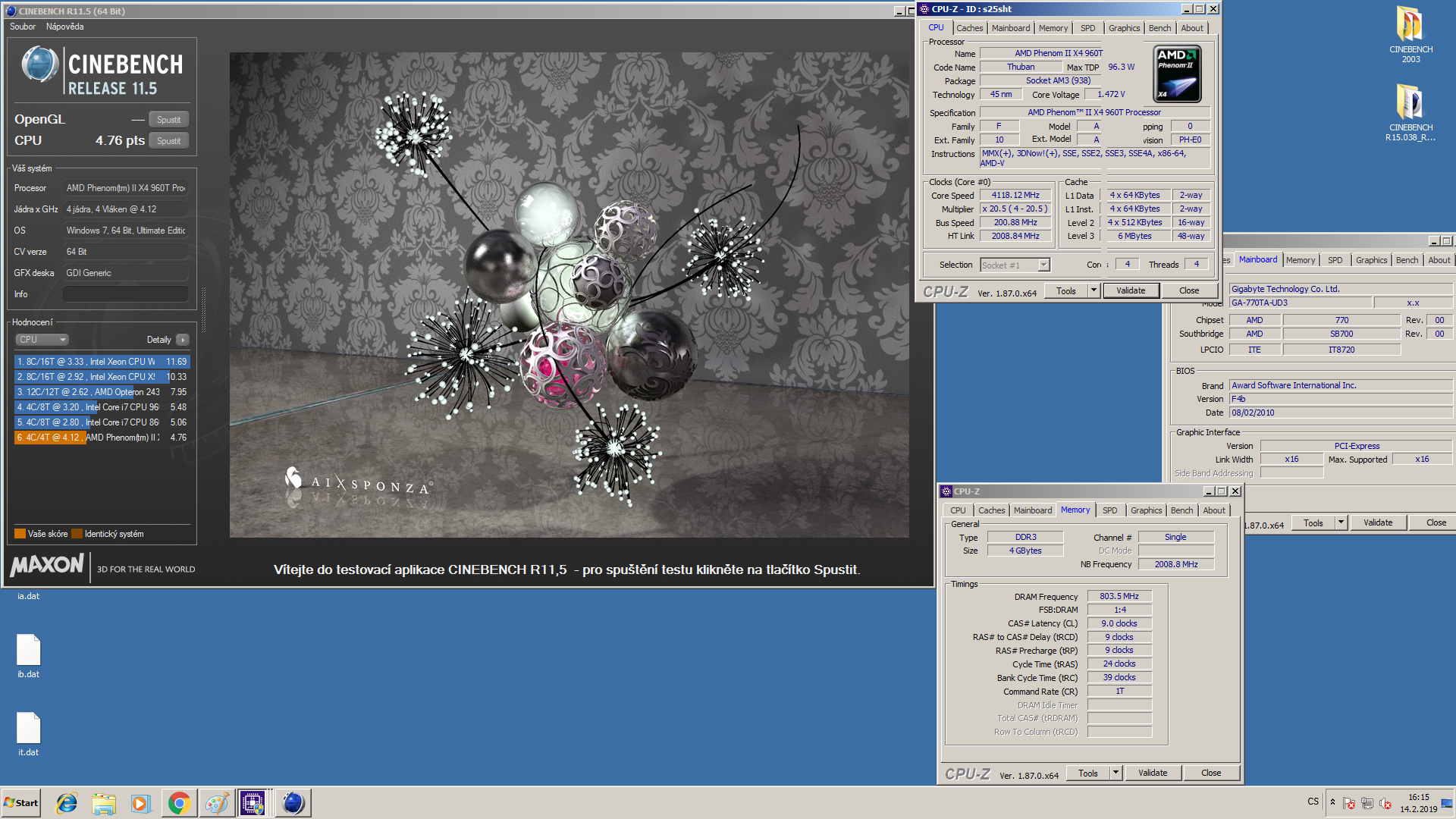Click the Core Speed value 4118.12 MHz
Screen dimensions: 1456x819
1015,195
